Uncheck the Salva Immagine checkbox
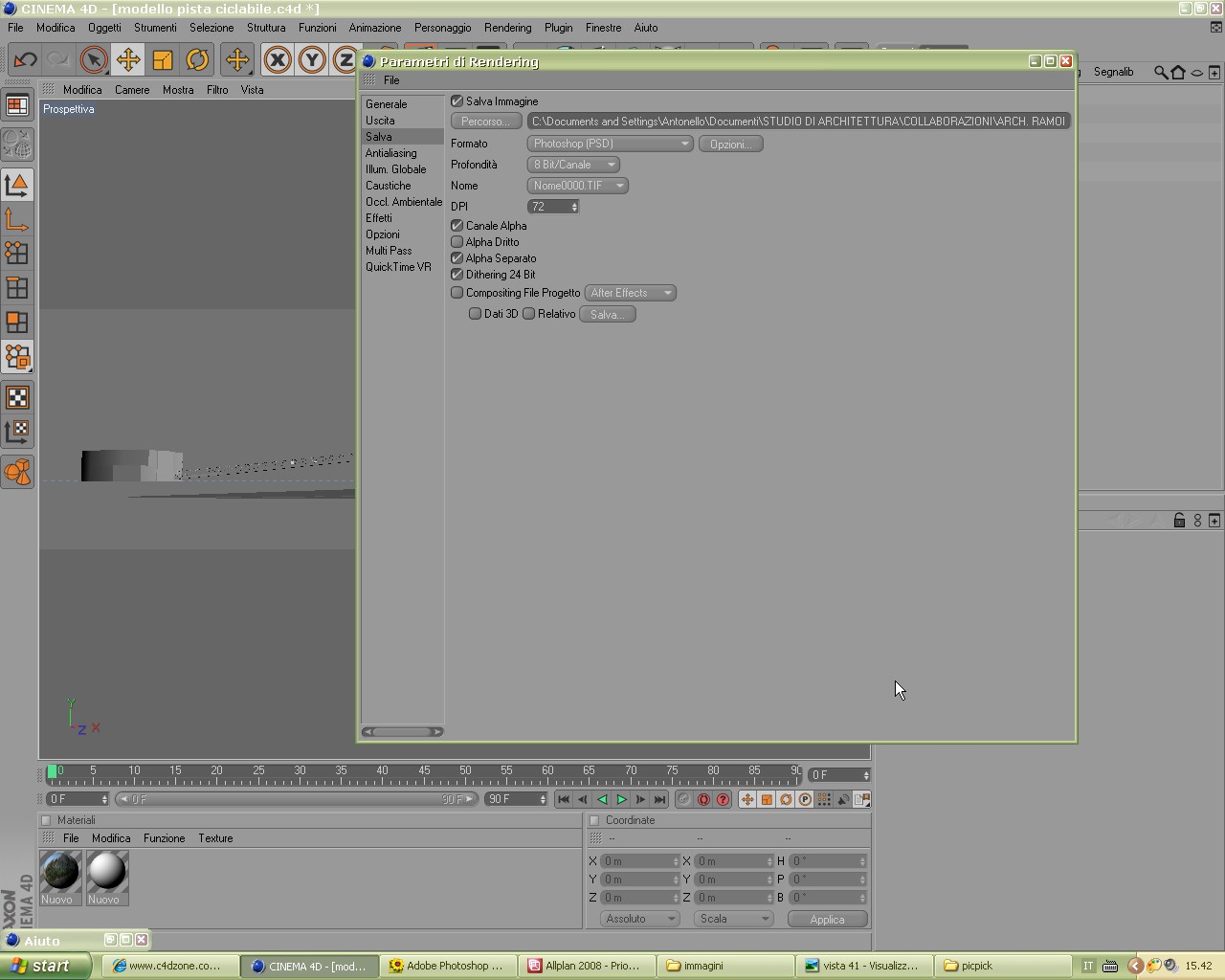This screenshot has height=980, width=1225. pos(457,101)
